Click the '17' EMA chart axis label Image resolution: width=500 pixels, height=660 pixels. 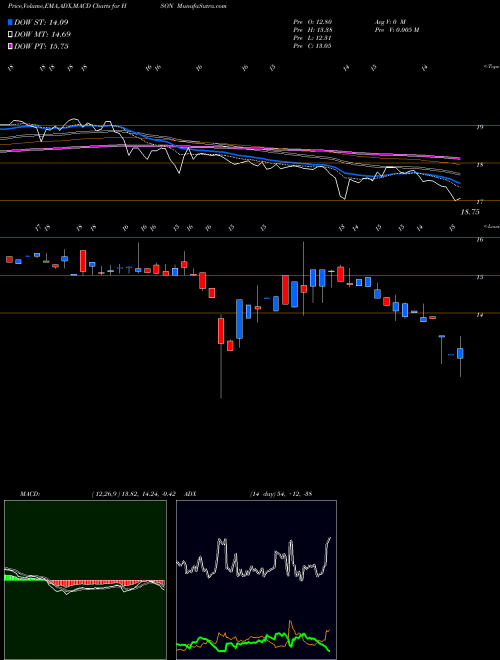click(x=479, y=202)
